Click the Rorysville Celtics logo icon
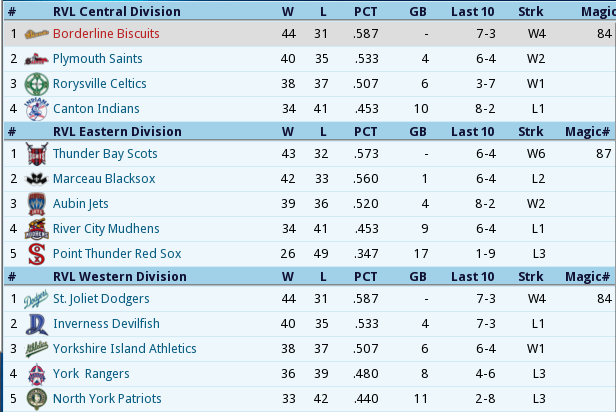 point(37,84)
